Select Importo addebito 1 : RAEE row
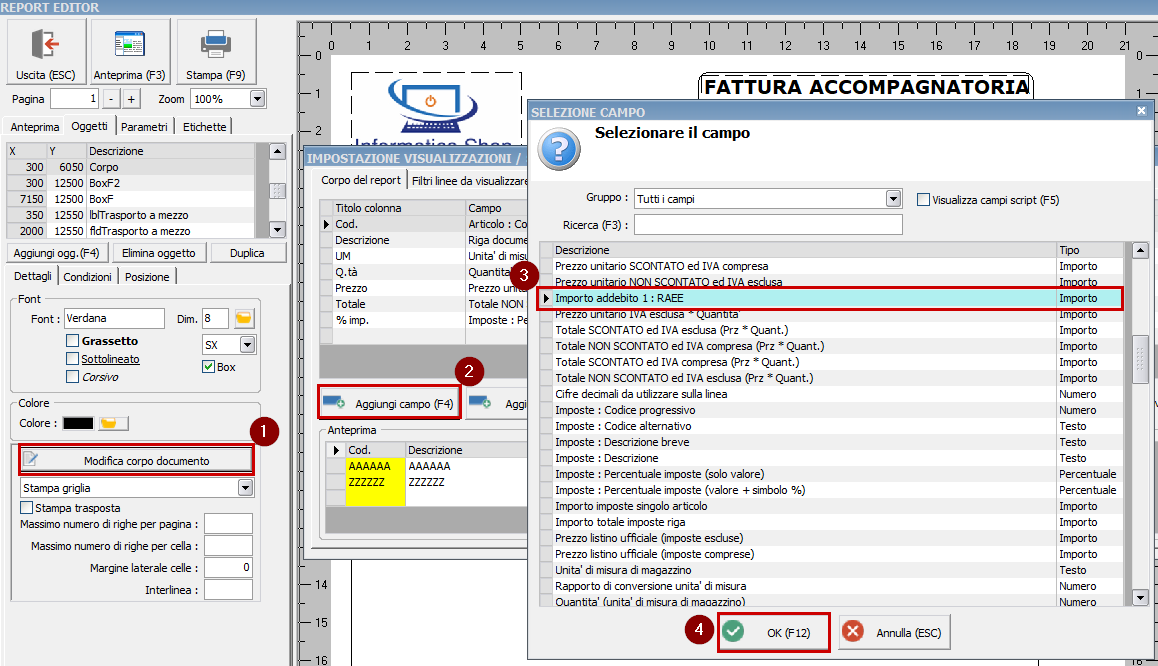 click(x=830, y=298)
